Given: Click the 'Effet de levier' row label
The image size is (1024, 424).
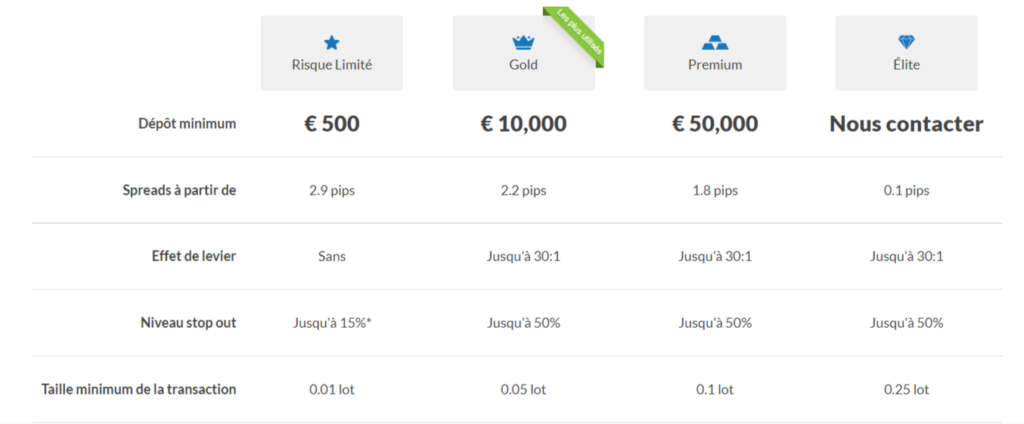Looking at the screenshot, I should (194, 256).
